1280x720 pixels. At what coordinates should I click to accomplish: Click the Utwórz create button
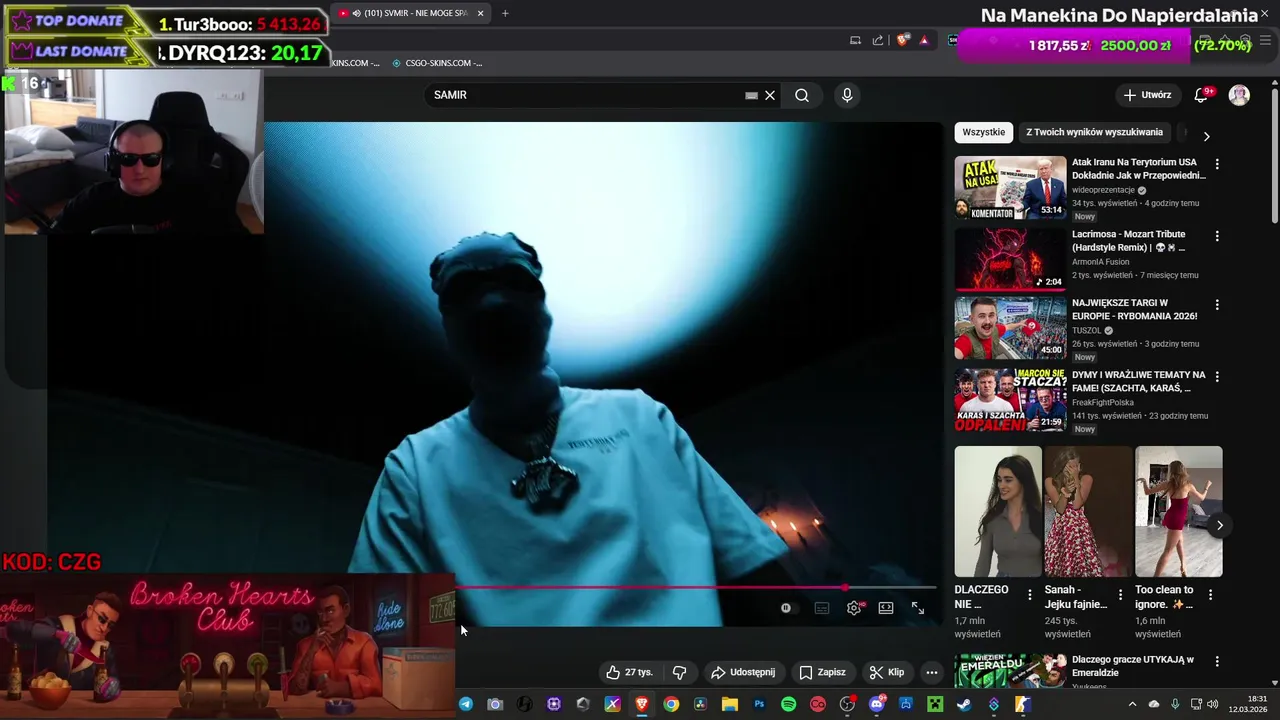[1147, 95]
